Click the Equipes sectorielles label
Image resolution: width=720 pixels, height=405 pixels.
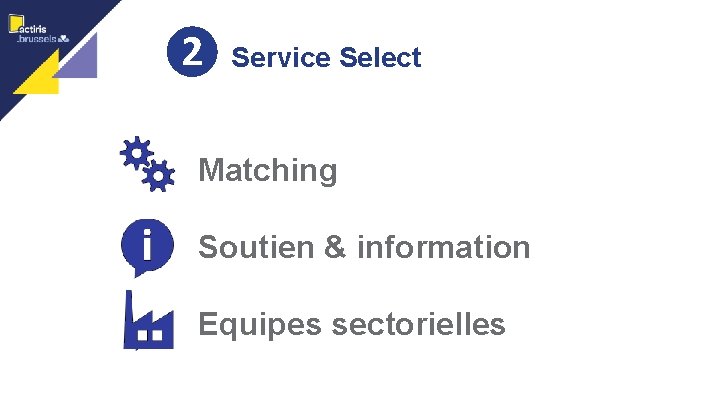click(x=352, y=324)
